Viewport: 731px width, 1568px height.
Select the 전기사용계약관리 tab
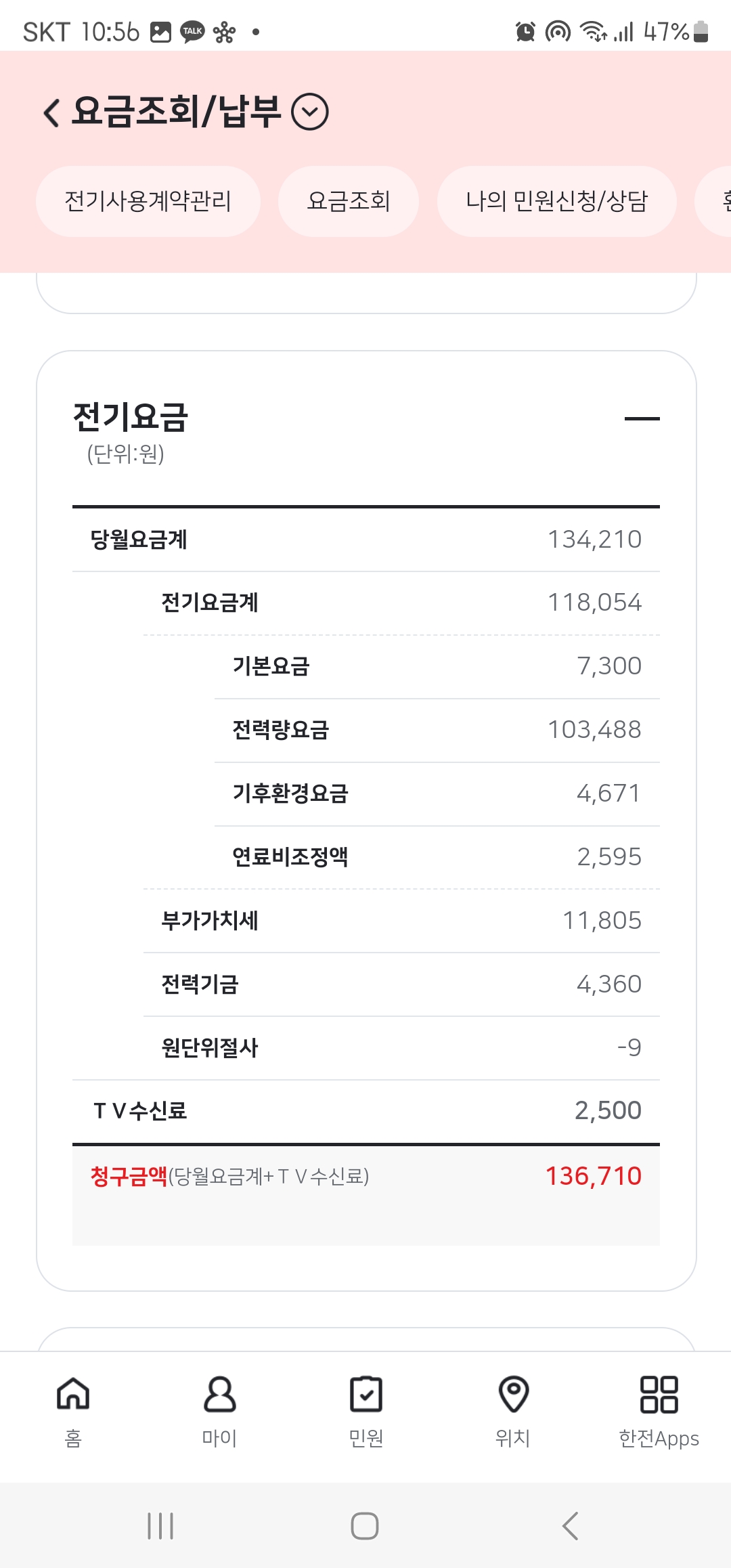(x=148, y=201)
